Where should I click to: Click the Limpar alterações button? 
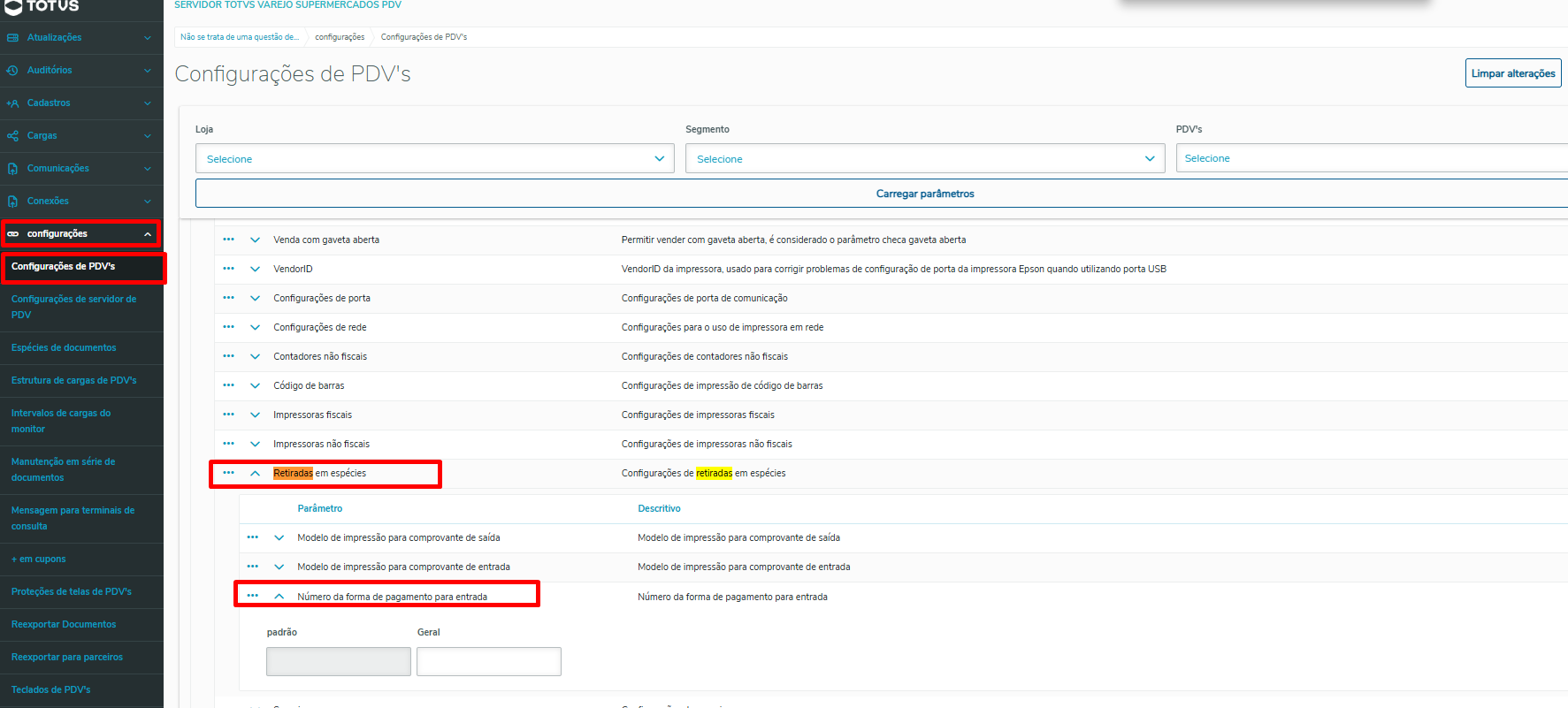coord(1513,73)
